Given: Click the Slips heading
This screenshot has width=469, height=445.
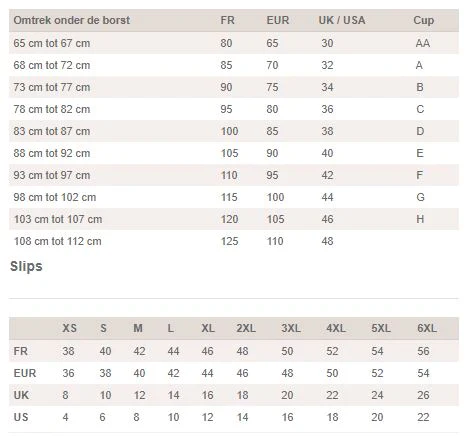Looking at the screenshot, I should (x=26, y=266).
